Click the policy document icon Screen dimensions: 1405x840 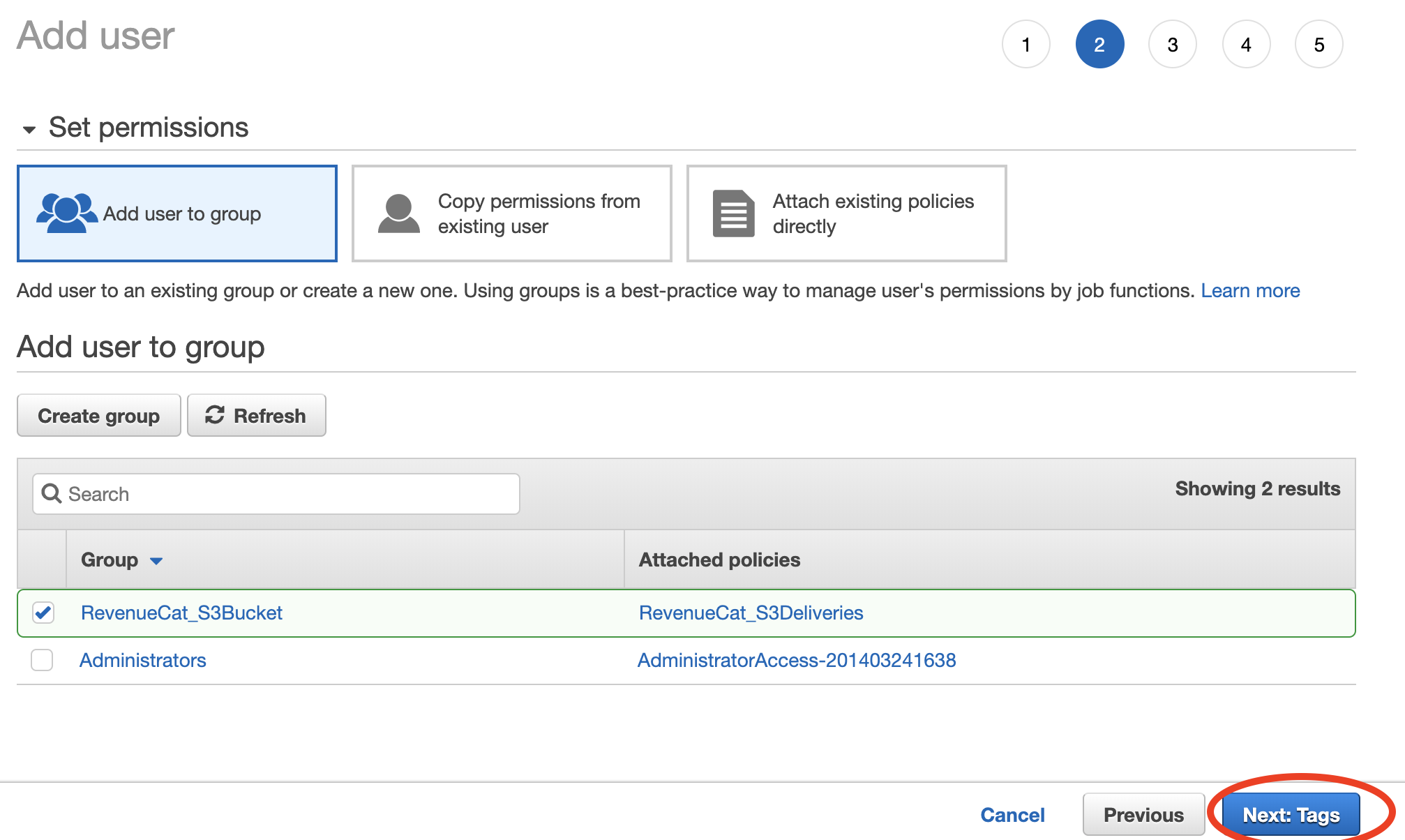[733, 213]
